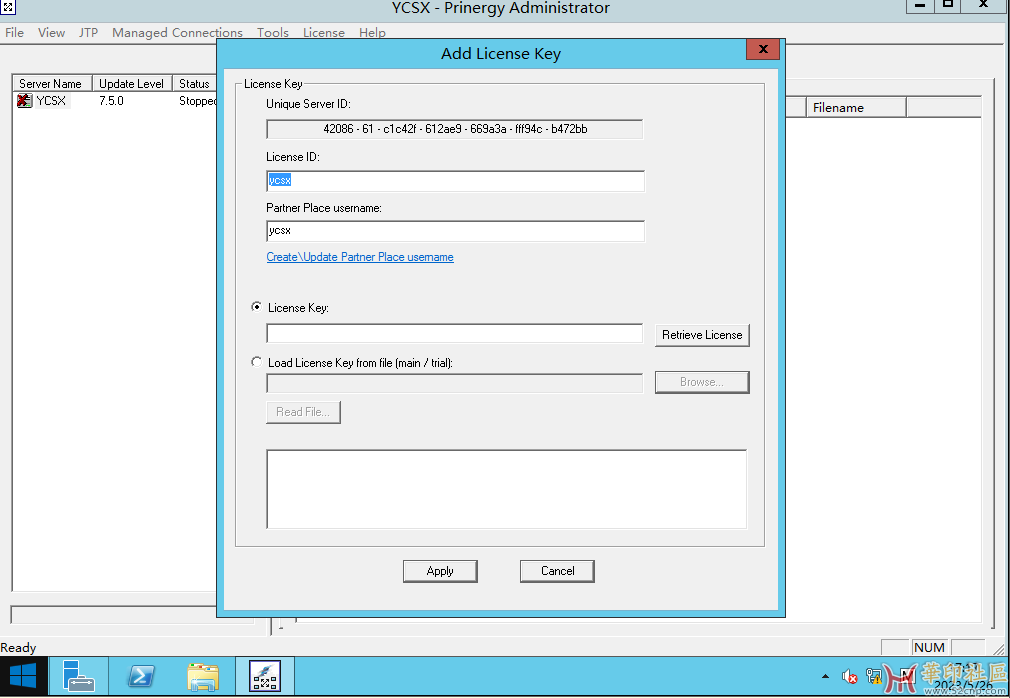
Task: Open the License menu
Action: pos(323,32)
